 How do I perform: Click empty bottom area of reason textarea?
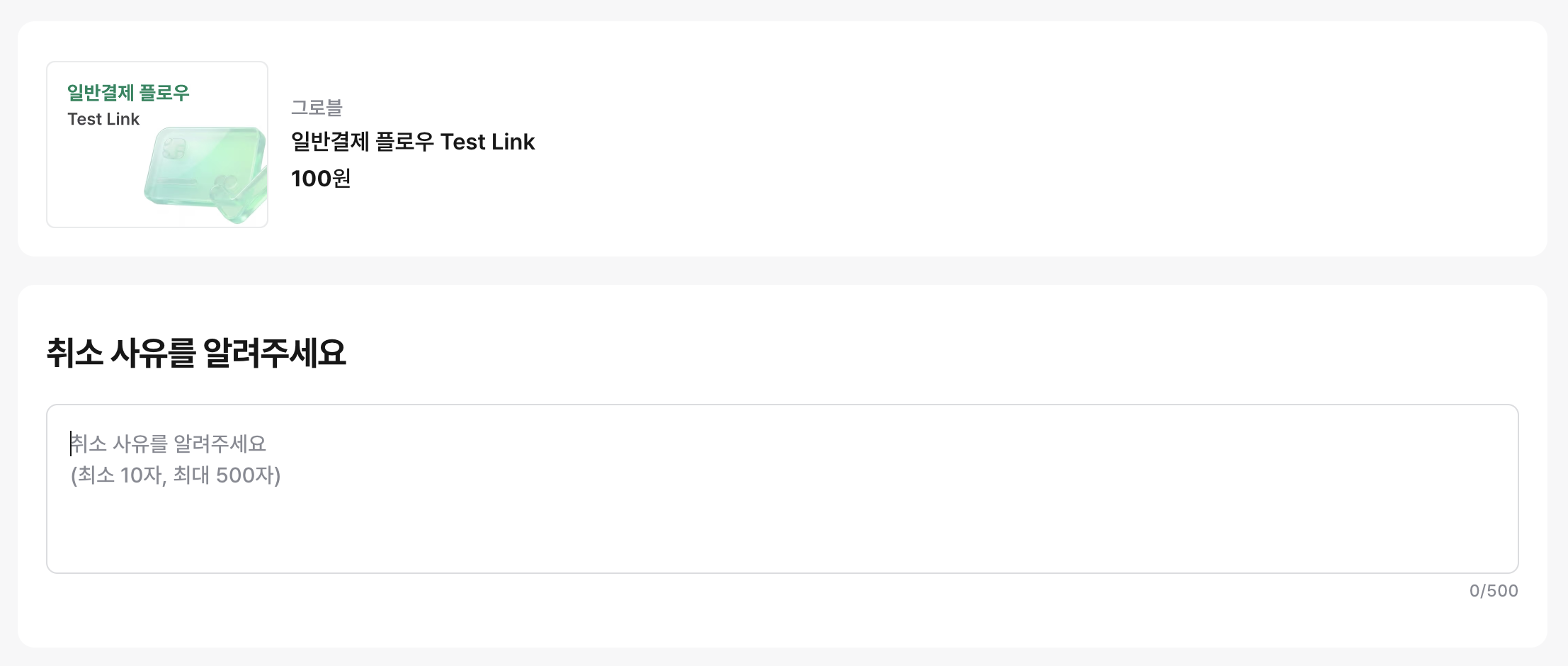point(783,538)
